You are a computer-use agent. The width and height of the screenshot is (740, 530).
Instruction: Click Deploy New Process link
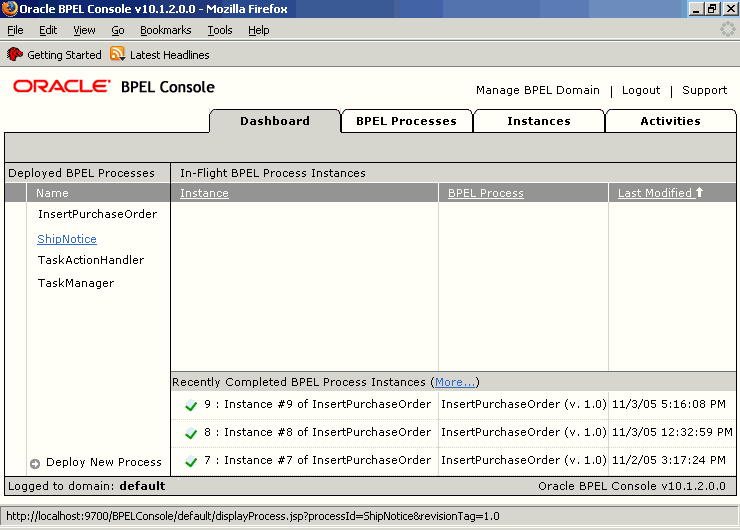[x=104, y=463]
